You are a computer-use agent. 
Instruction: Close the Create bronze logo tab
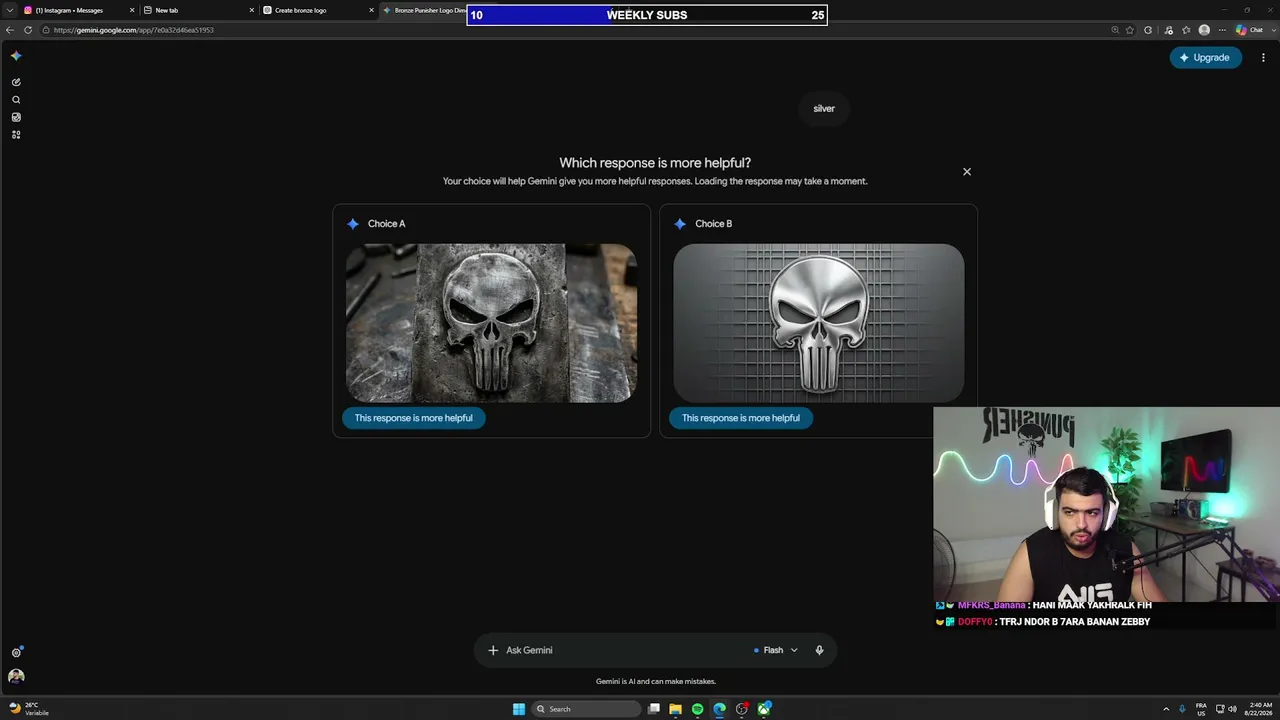(372, 10)
